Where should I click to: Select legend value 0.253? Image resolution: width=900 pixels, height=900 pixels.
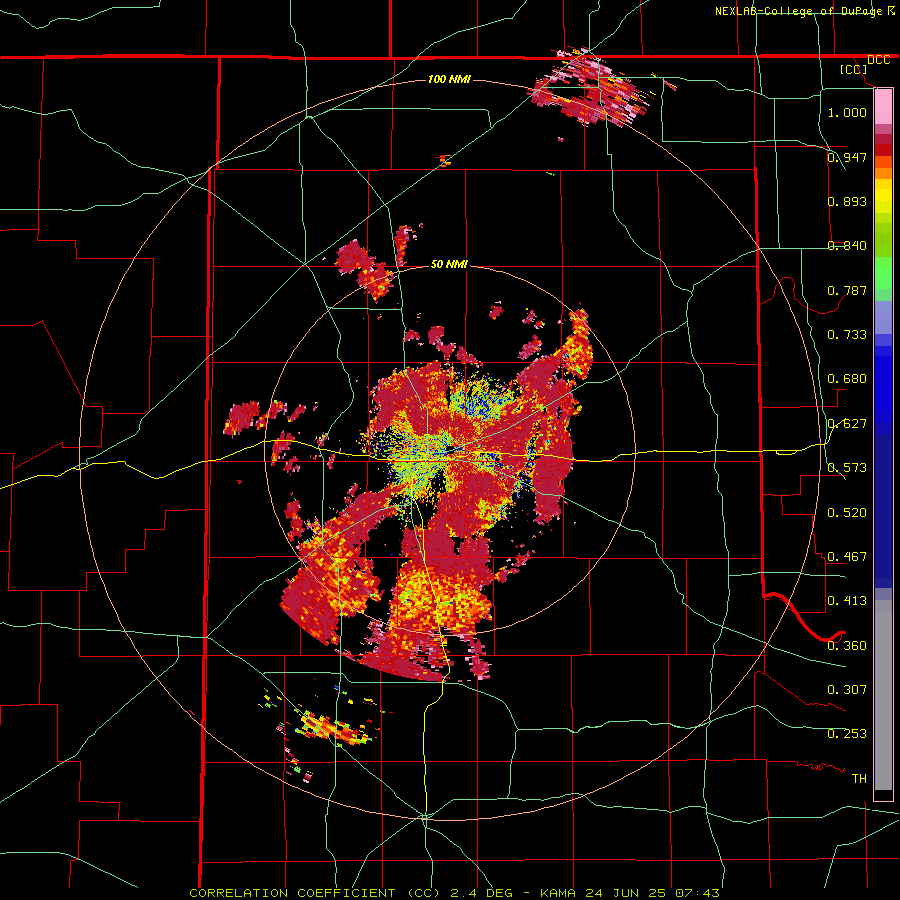click(x=847, y=734)
